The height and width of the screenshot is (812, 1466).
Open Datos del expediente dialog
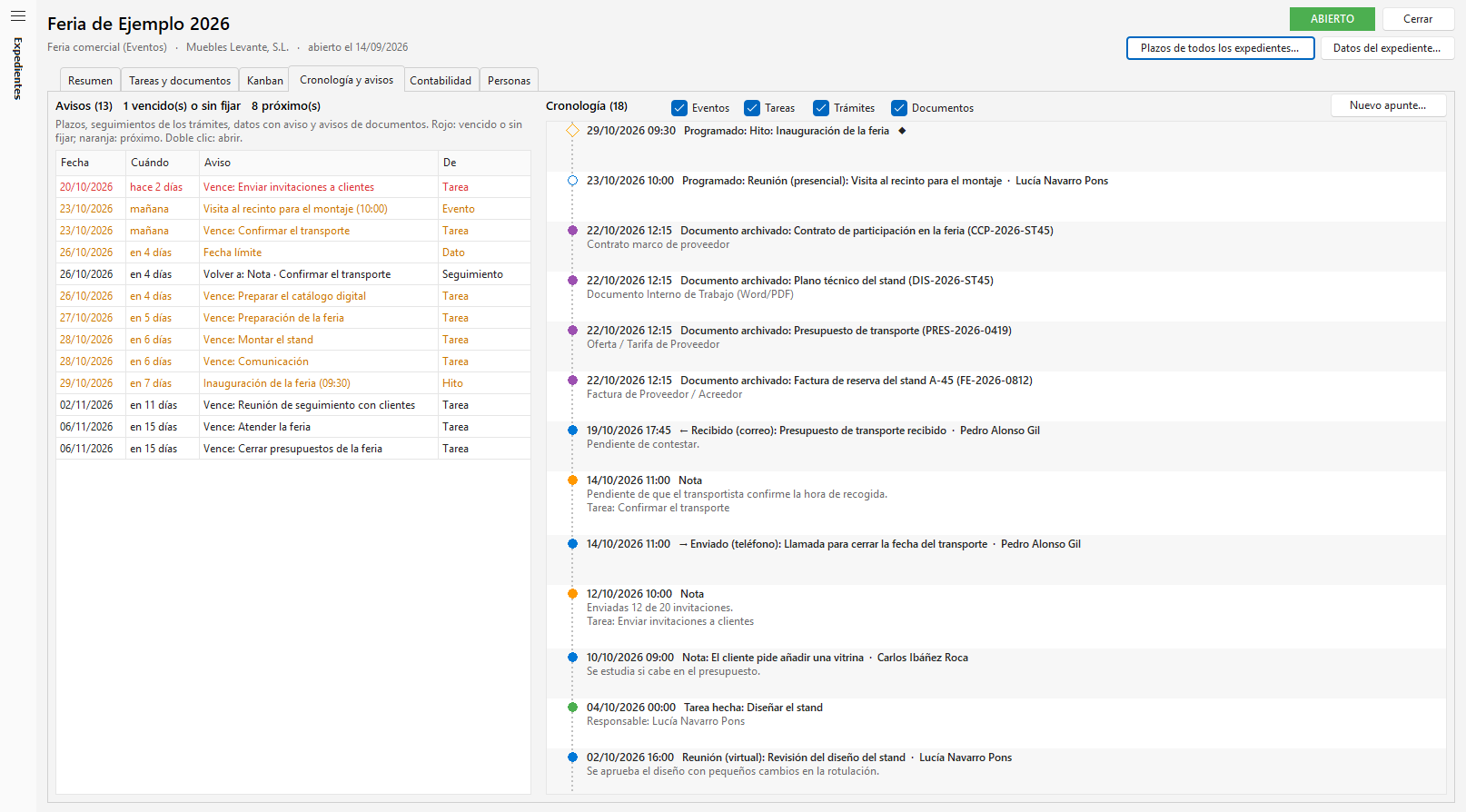coord(1387,48)
